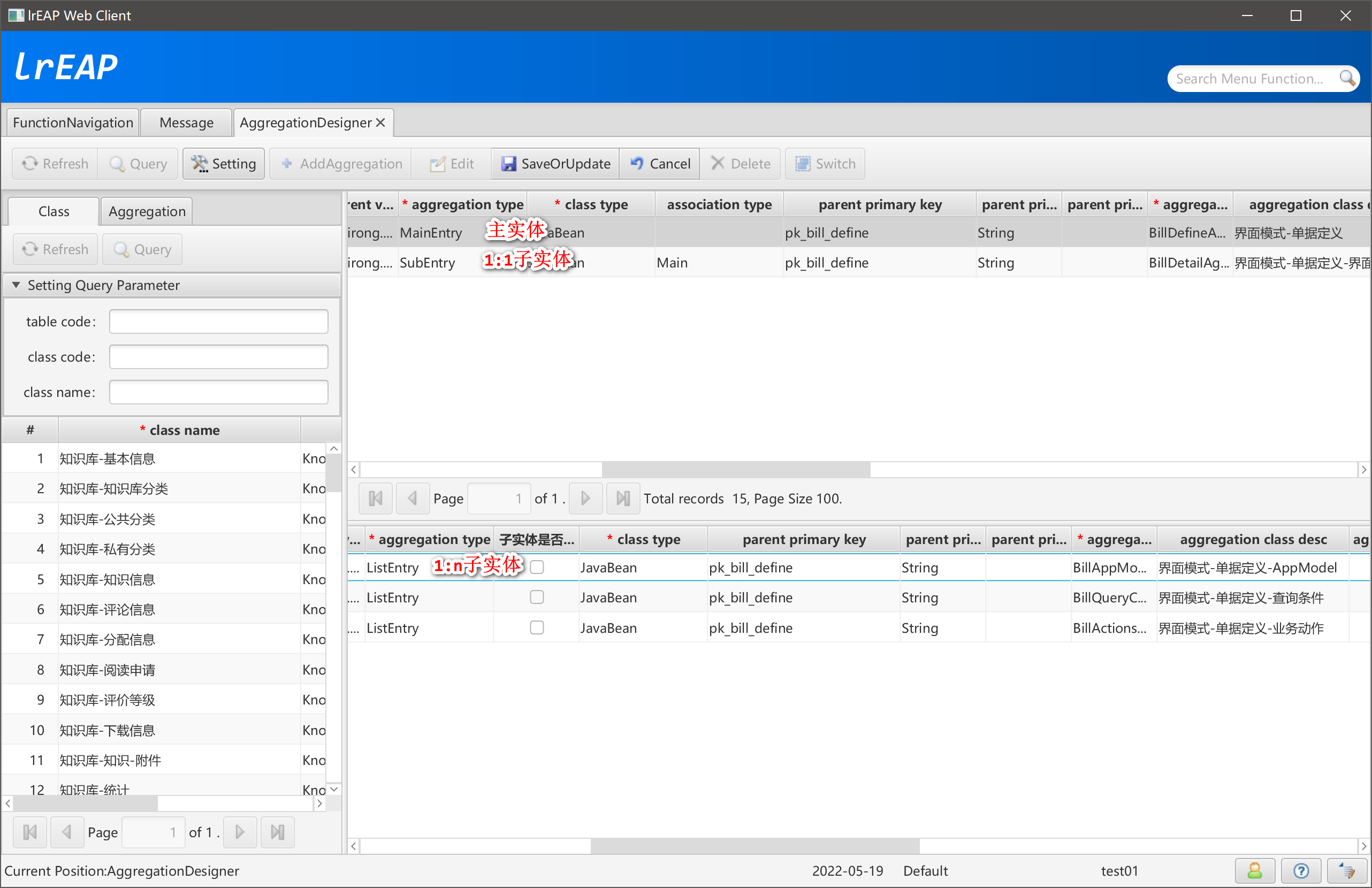Screen dimensions: 1372x888
Task: Click the 子实体是否... column header
Action: (x=536, y=539)
